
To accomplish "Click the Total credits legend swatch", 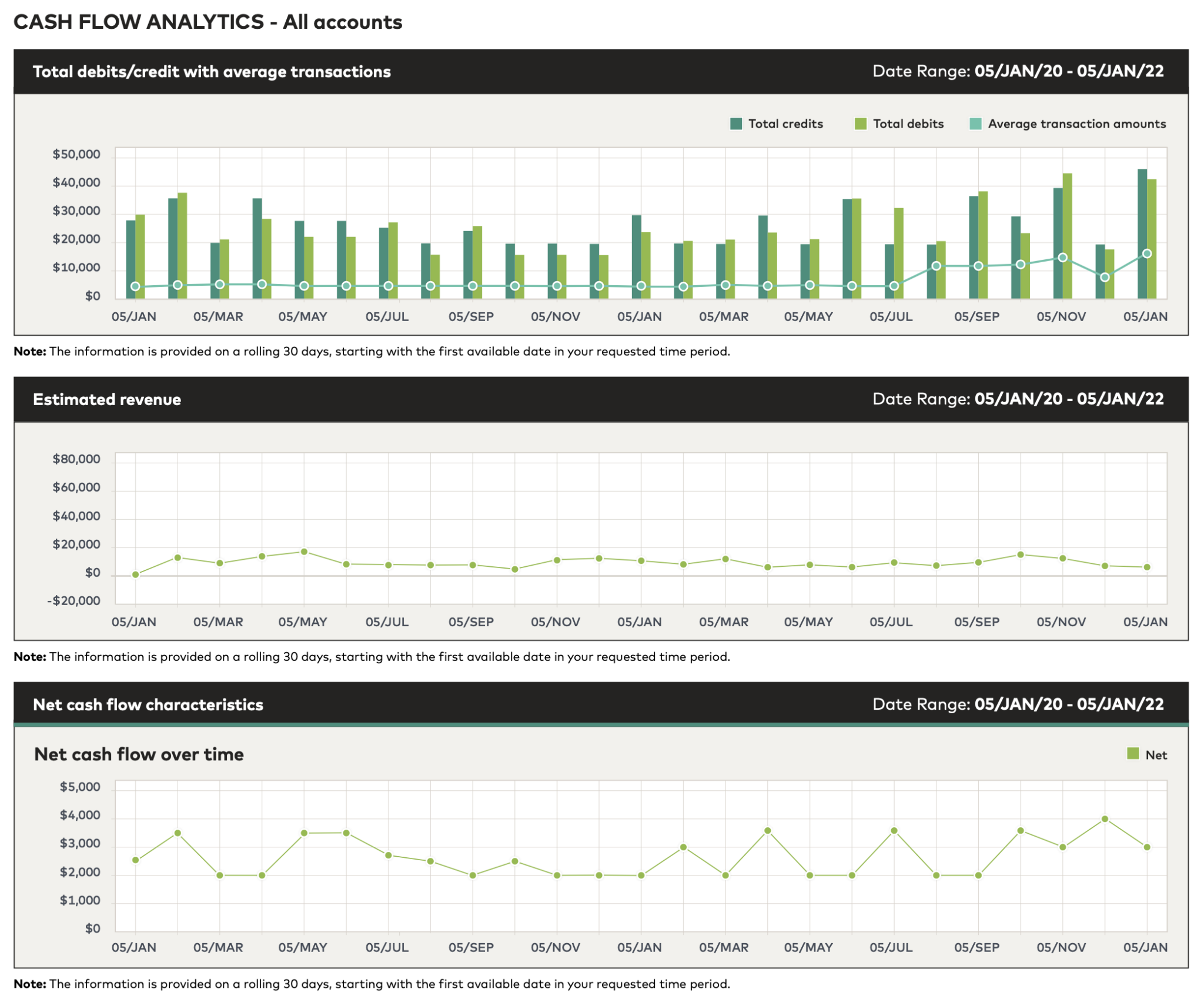I will [735, 123].
